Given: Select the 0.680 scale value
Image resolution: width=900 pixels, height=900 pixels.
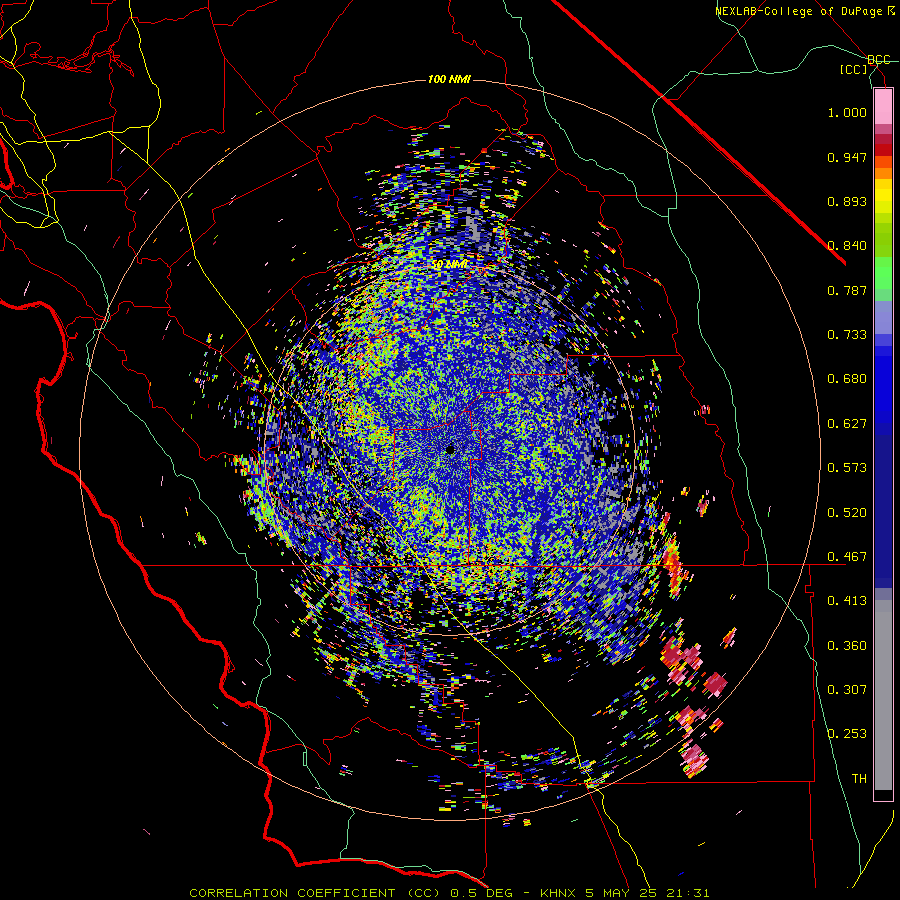Looking at the screenshot, I should click(x=847, y=379).
